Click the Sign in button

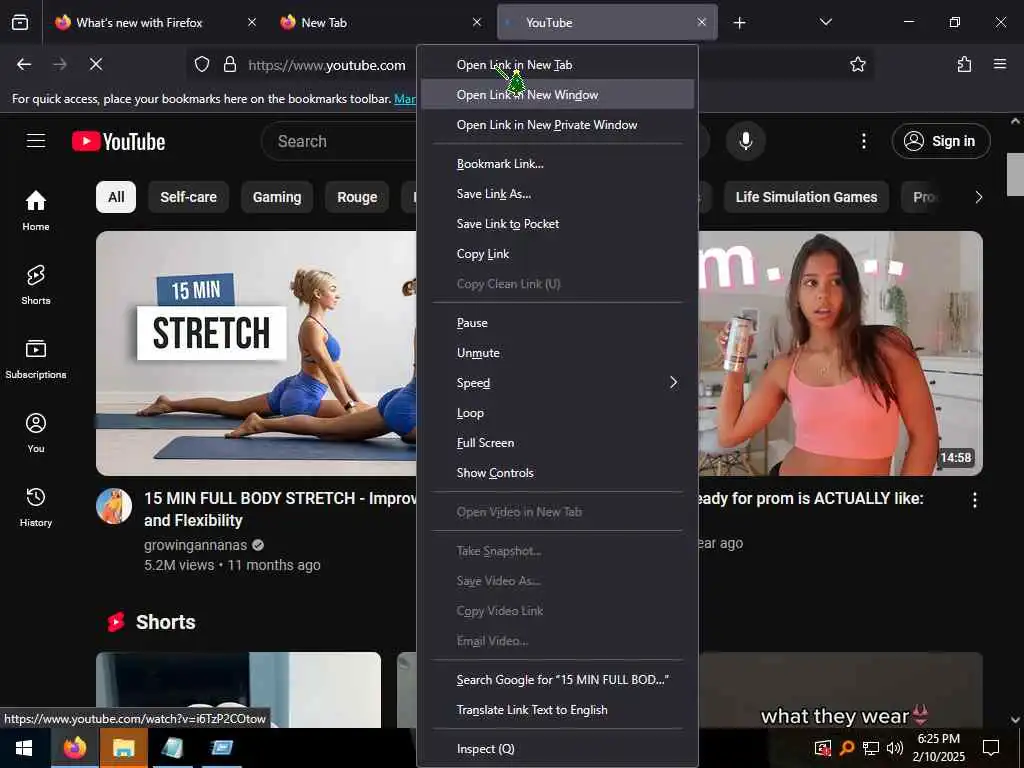point(940,141)
